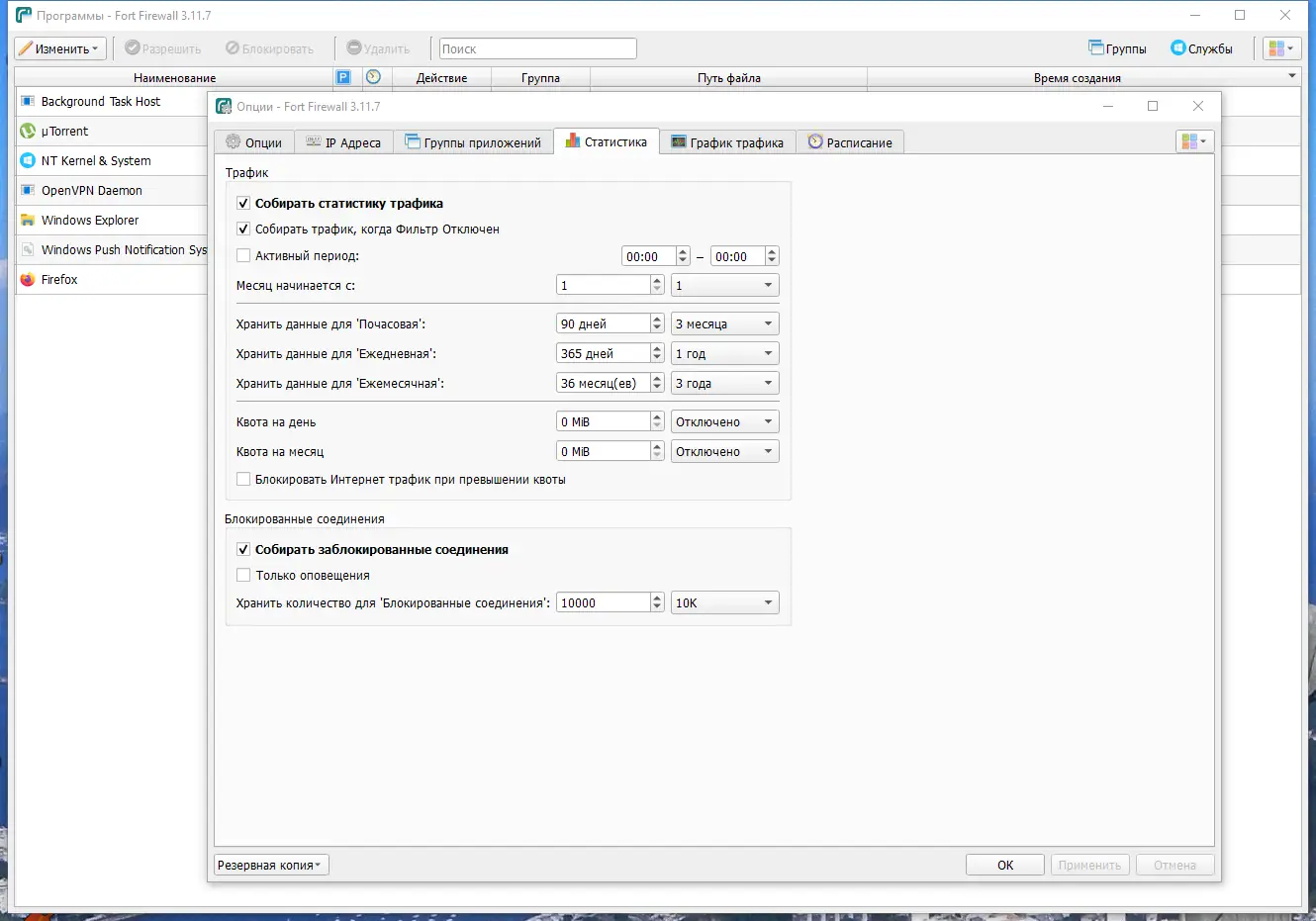1316x921 pixels.
Task: Select the 'OpenVPN Daemon' program name
Action: (x=92, y=190)
